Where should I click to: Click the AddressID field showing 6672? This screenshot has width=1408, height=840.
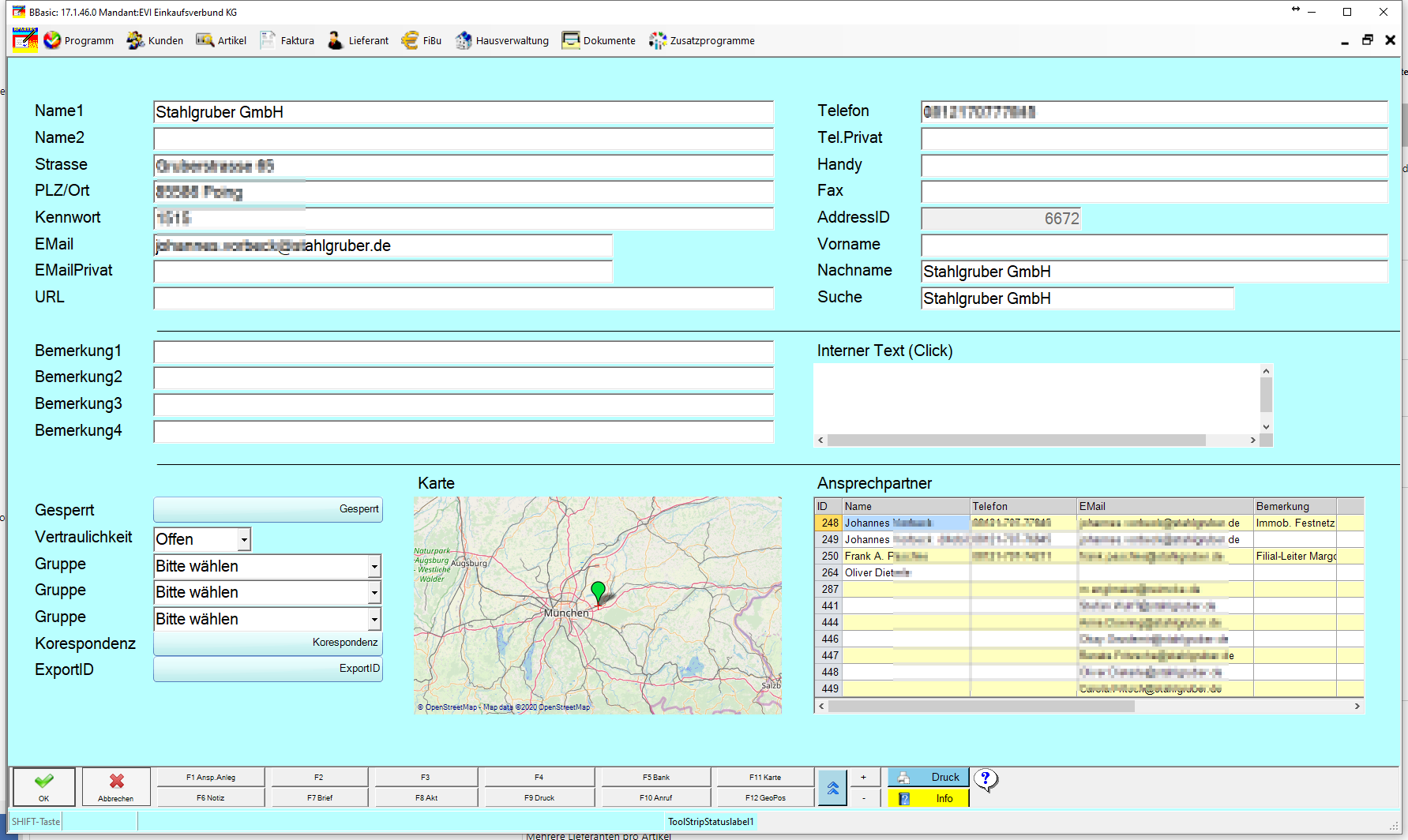1001,219
